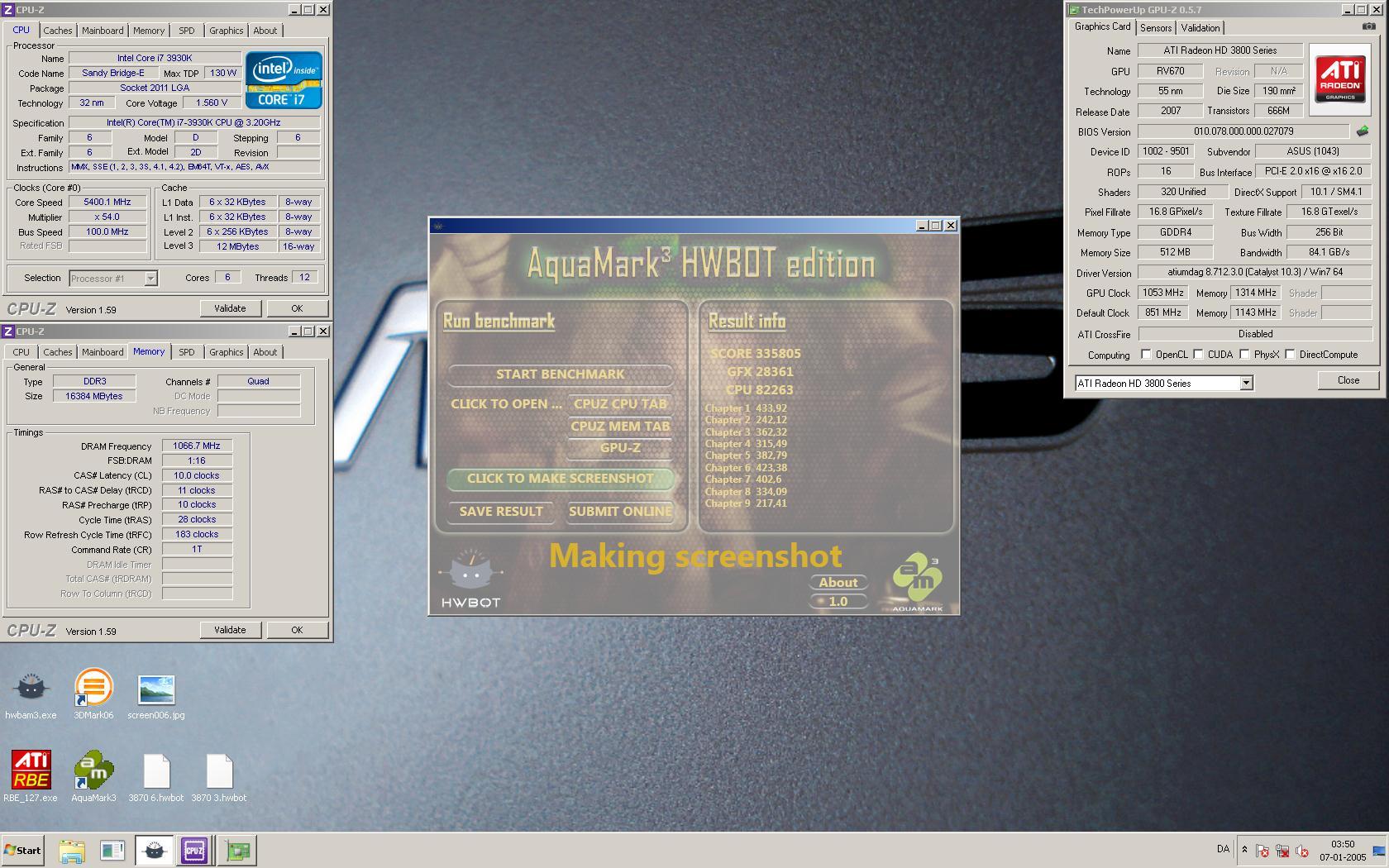The image size is (1389, 868).
Task: Click the HWBOT robot logo in AquaMark
Action: pyautogui.click(x=470, y=579)
